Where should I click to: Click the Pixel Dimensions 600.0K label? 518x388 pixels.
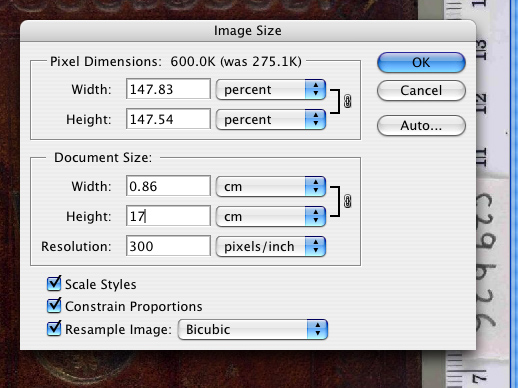pyautogui.click(x=176, y=61)
